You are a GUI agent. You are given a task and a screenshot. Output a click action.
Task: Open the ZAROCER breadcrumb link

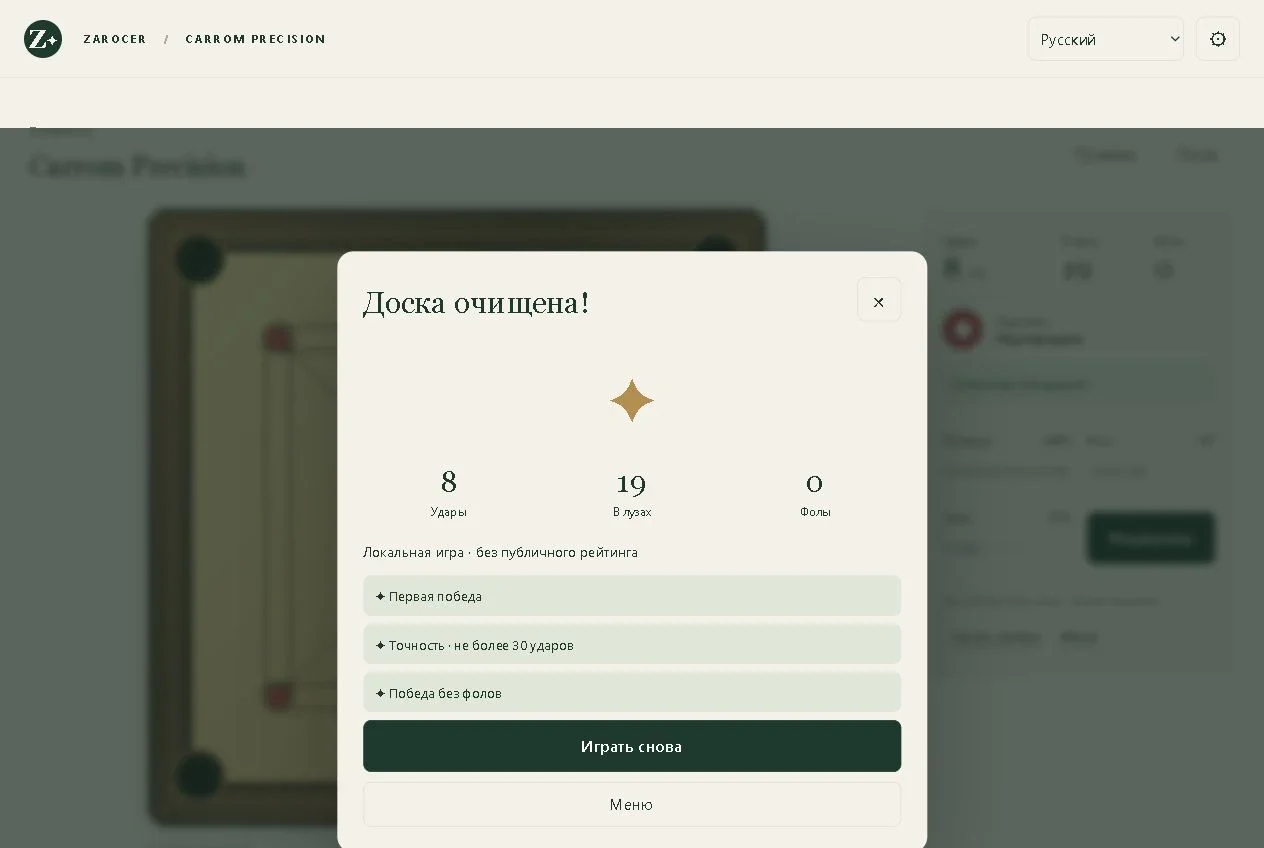coord(115,39)
